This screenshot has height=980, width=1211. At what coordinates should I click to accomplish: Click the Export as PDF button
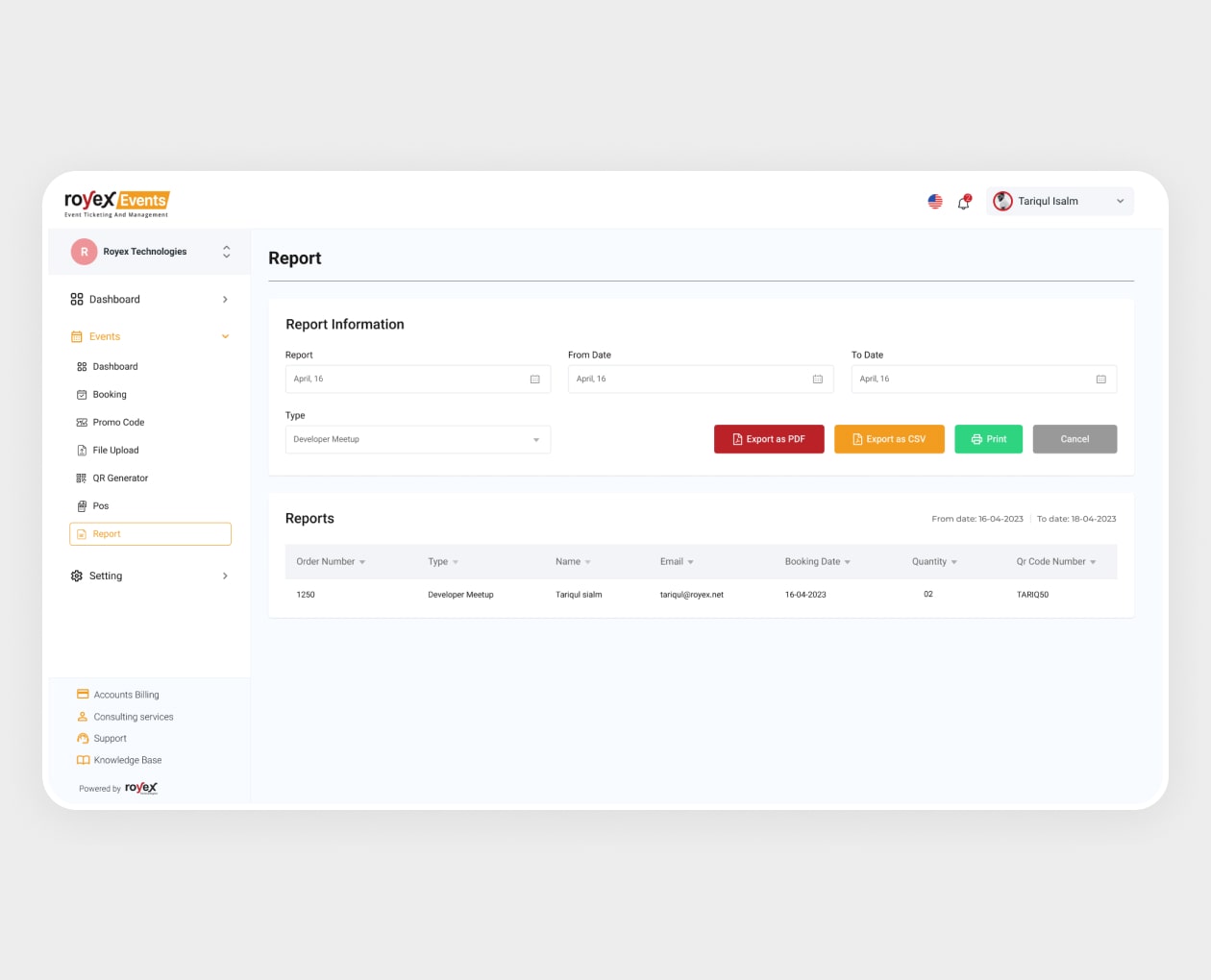[x=769, y=439]
